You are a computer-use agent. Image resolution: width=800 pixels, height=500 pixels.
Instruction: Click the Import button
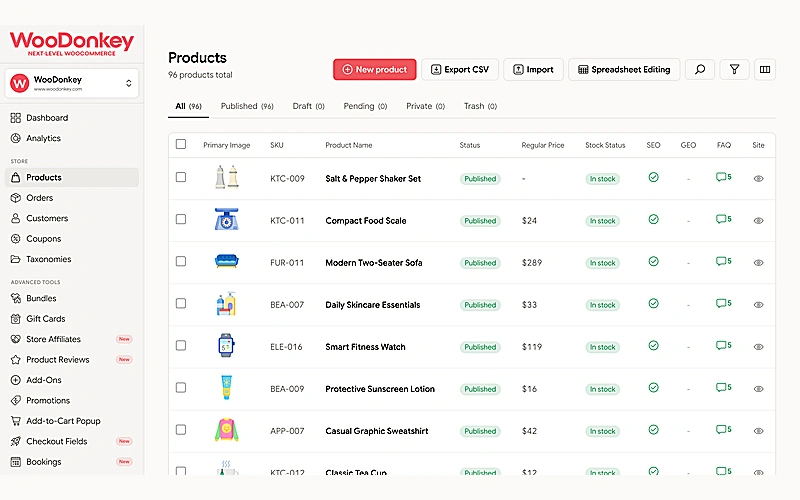pos(533,69)
